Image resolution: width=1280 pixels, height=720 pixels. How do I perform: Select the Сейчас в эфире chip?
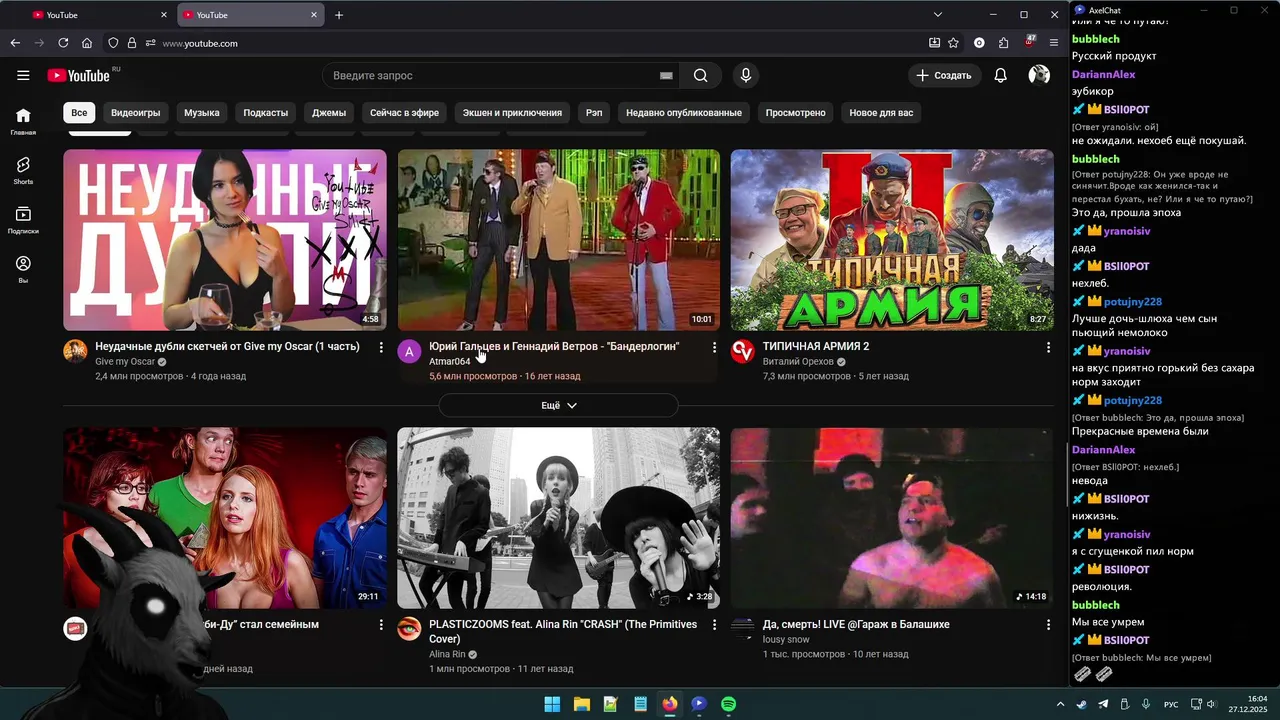404,113
